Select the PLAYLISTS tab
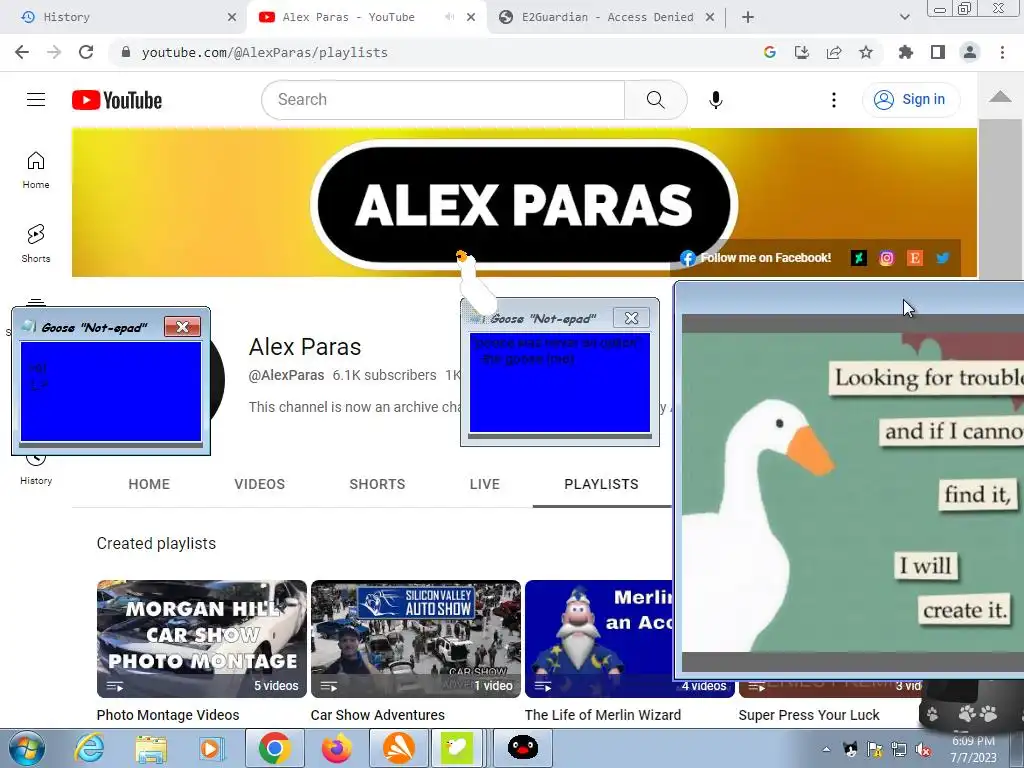Viewport: 1024px width, 768px height. 601,484
